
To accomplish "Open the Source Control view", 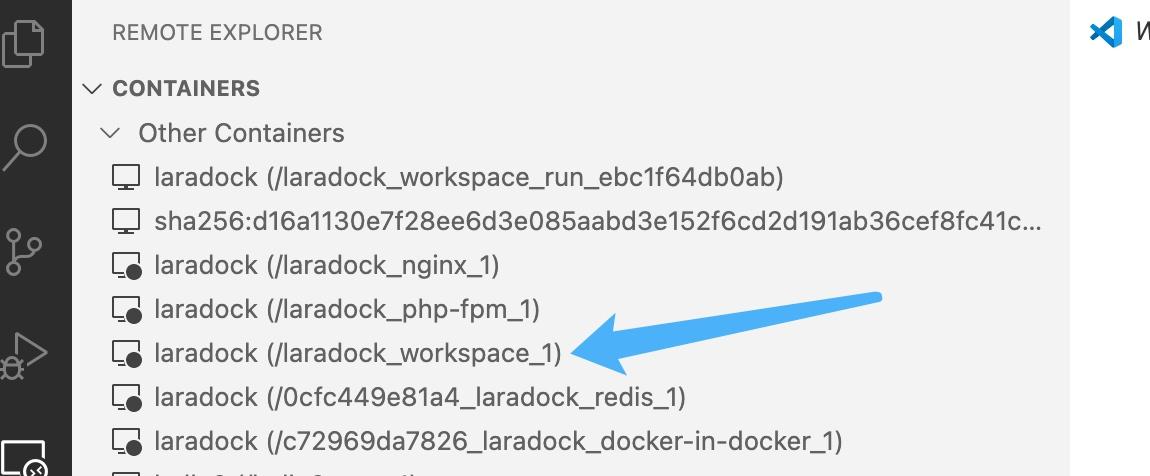I will coord(23,252).
